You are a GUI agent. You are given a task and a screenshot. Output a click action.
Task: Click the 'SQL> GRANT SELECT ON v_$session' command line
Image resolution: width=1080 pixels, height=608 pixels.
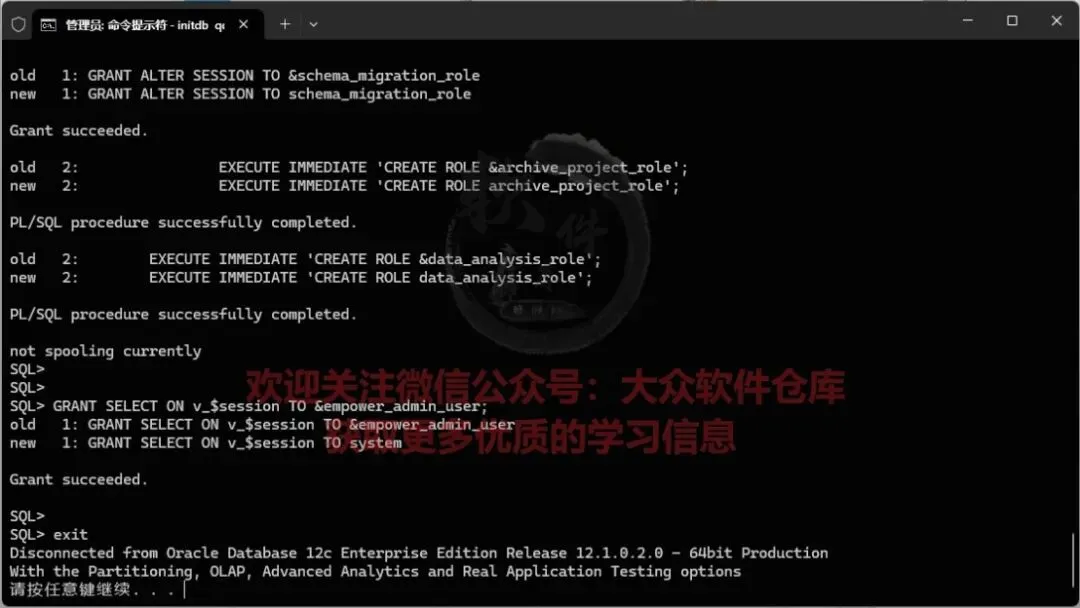click(249, 406)
